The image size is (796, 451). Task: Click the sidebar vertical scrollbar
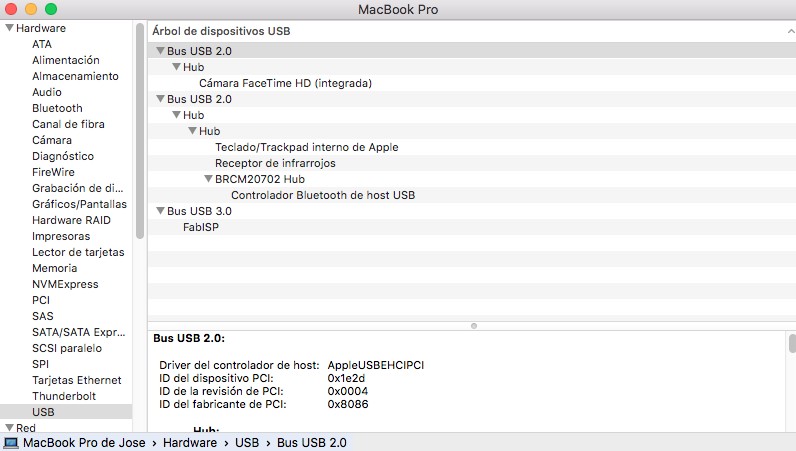pyautogui.click(x=140, y=131)
